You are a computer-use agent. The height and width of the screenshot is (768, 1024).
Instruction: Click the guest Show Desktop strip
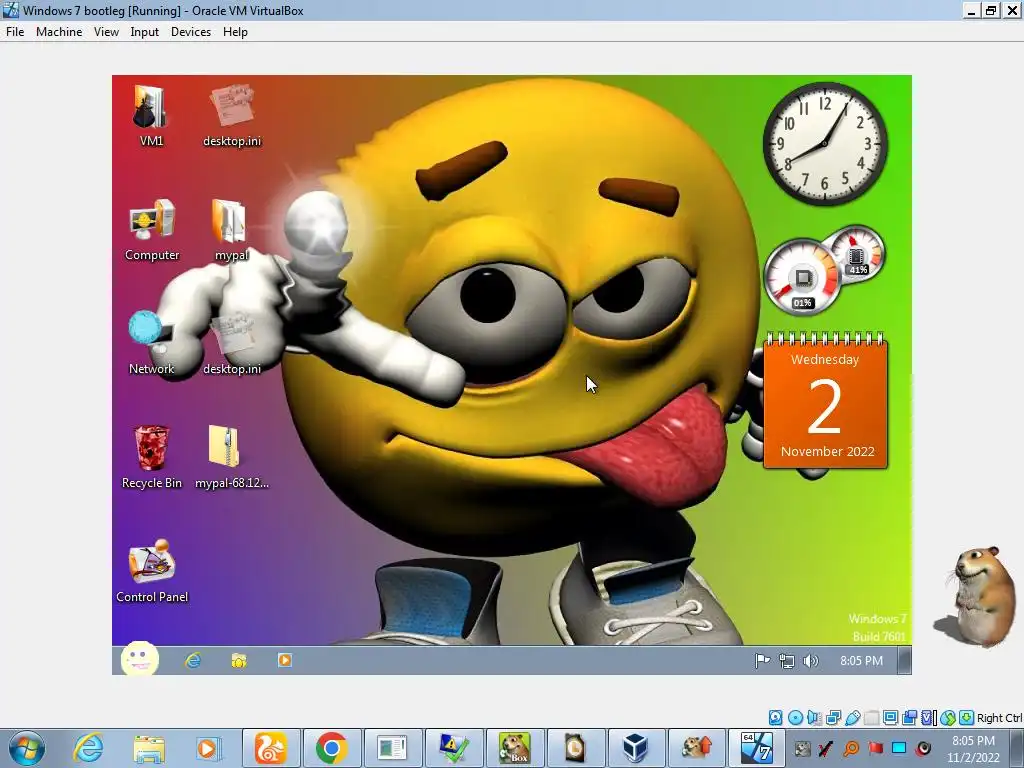[904, 660]
